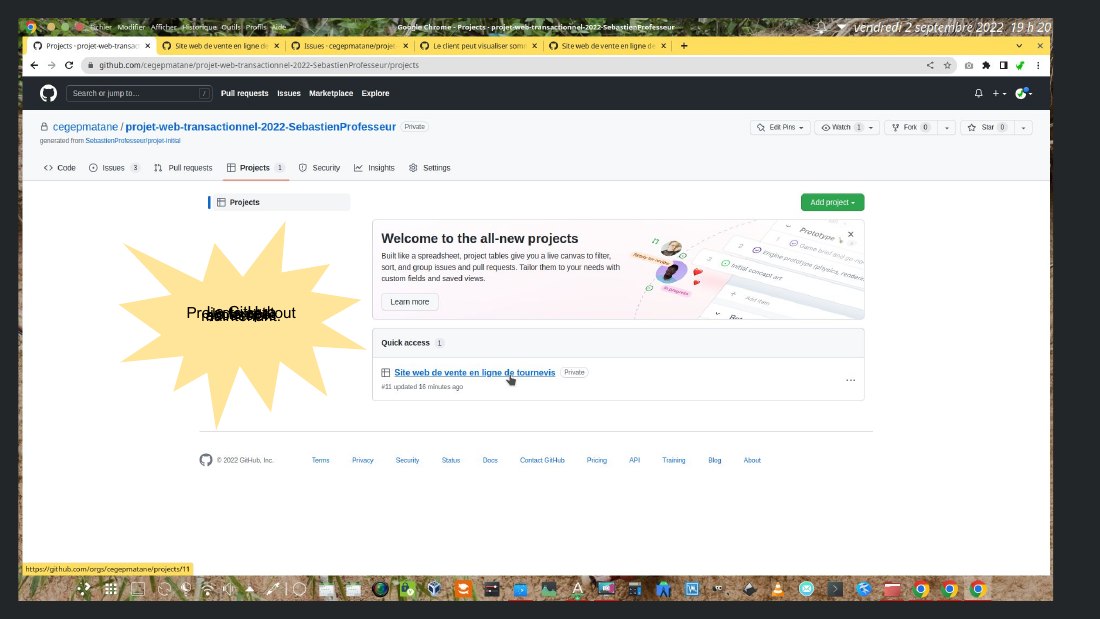The width and height of the screenshot is (1100, 619).
Task: Open 'Site web de vente en ligne de tournevis' project
Action: tap(474, 373)
